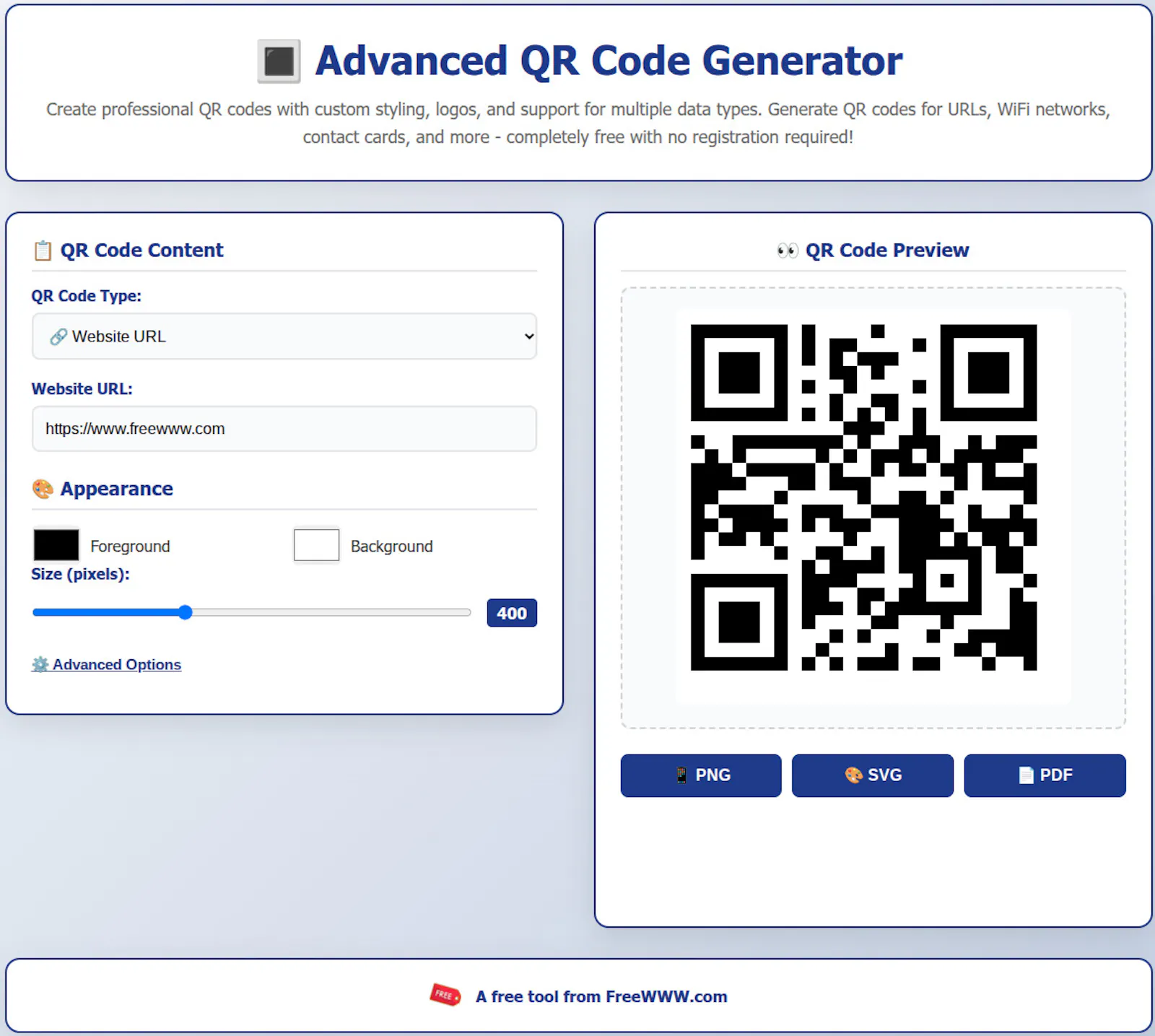The width and height of the screenshot is (1155, 1036).
Task: Click the gear icon in Advanced Options
Action: click(x=40, y=664)
